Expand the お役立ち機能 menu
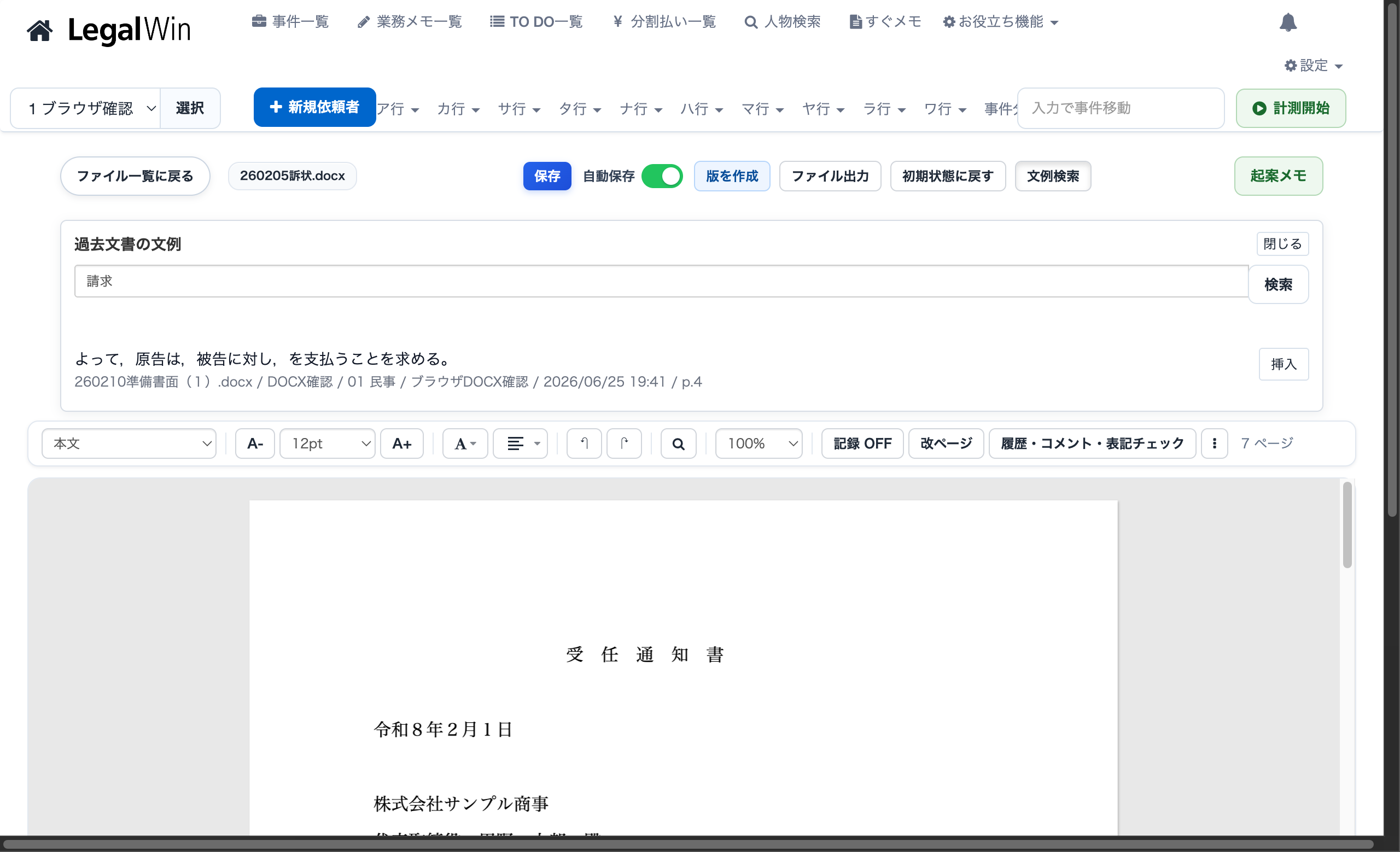1400x852 pixels. pos(1000,22)
